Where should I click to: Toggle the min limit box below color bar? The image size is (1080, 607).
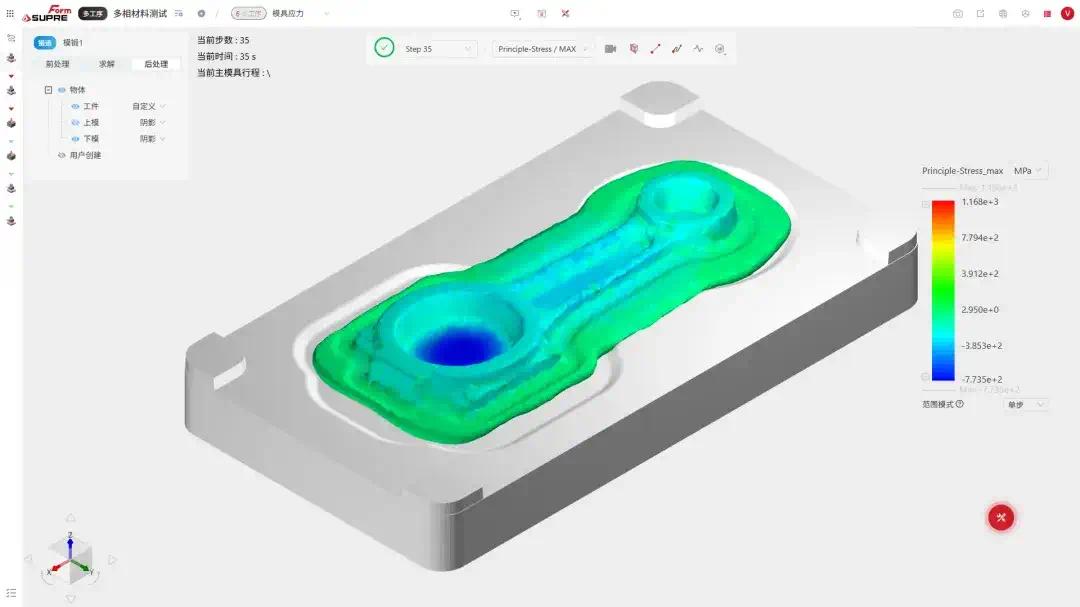tap(926, 377)
